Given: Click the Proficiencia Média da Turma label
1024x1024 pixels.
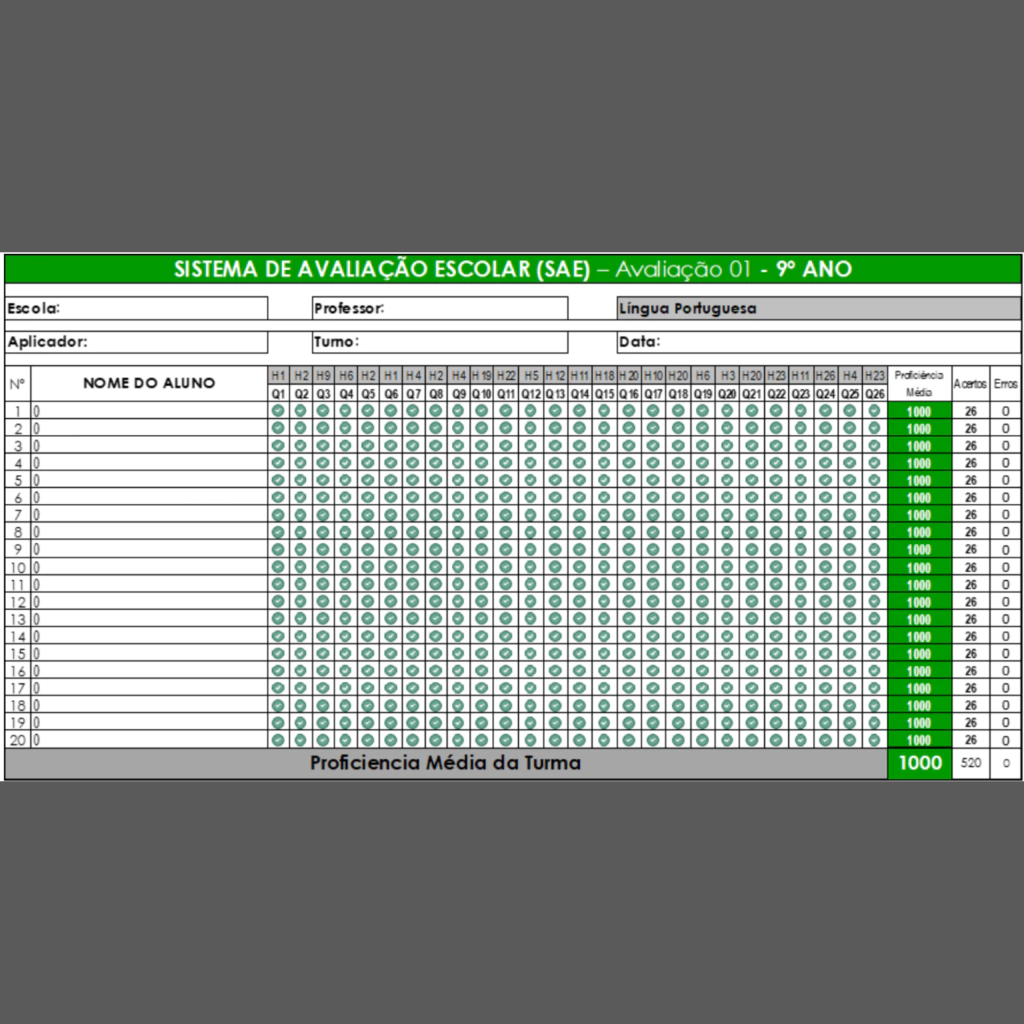Looking at the screenshot, I should (444, 763).
